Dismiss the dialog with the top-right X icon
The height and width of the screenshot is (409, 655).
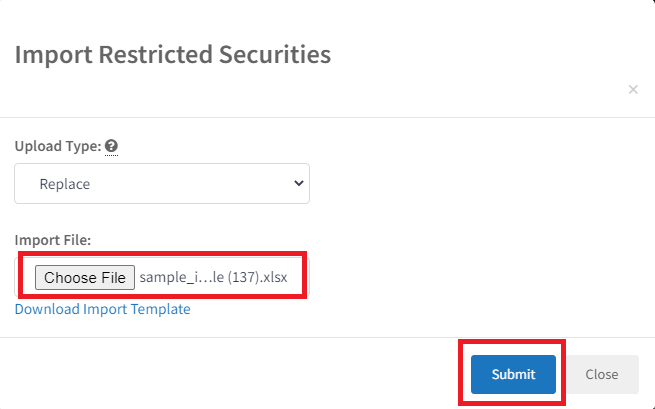pos(633,89)
